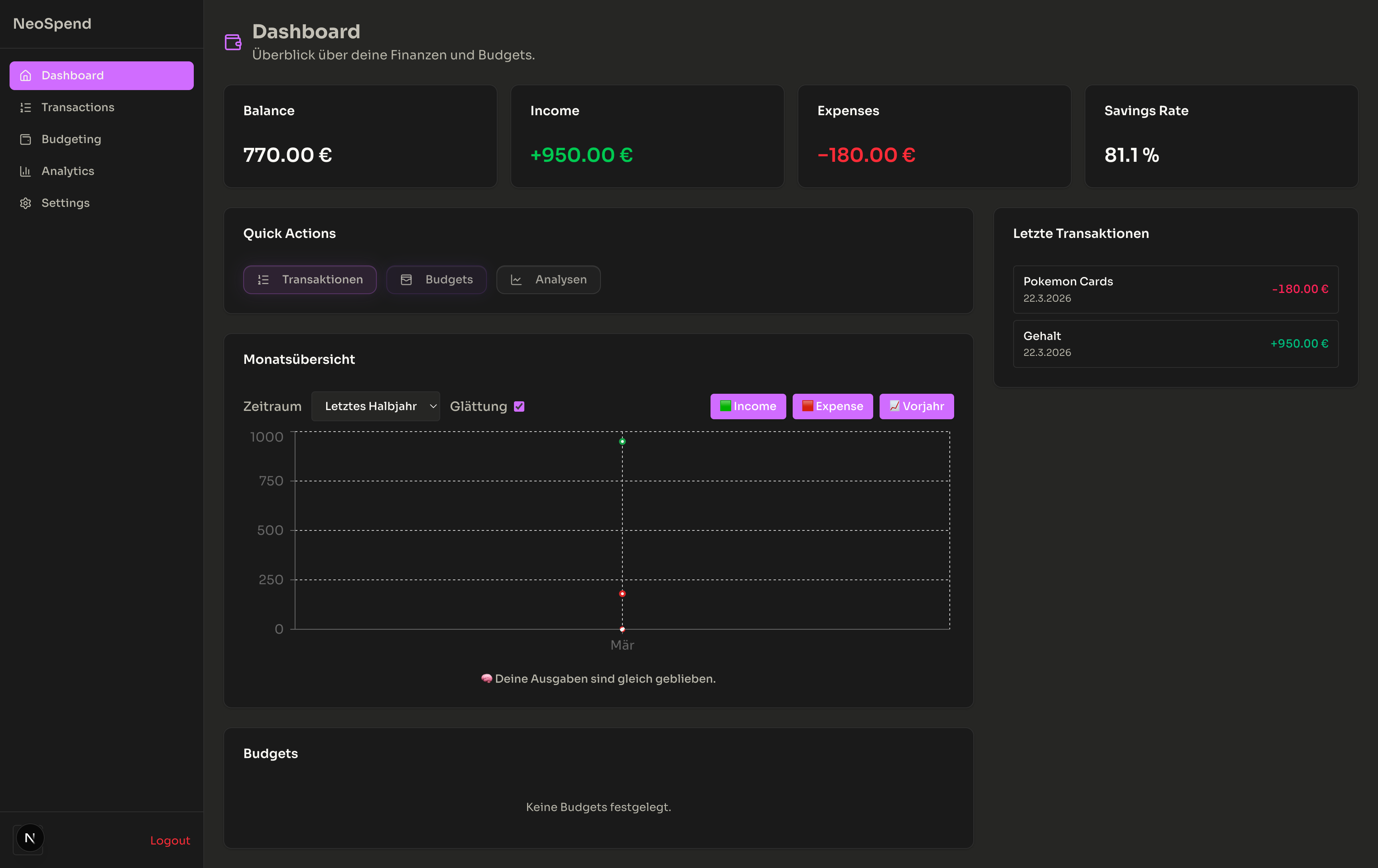
Task: Click the Analysen quick action button
Action: pyautogui.click(x=548, y=280)
